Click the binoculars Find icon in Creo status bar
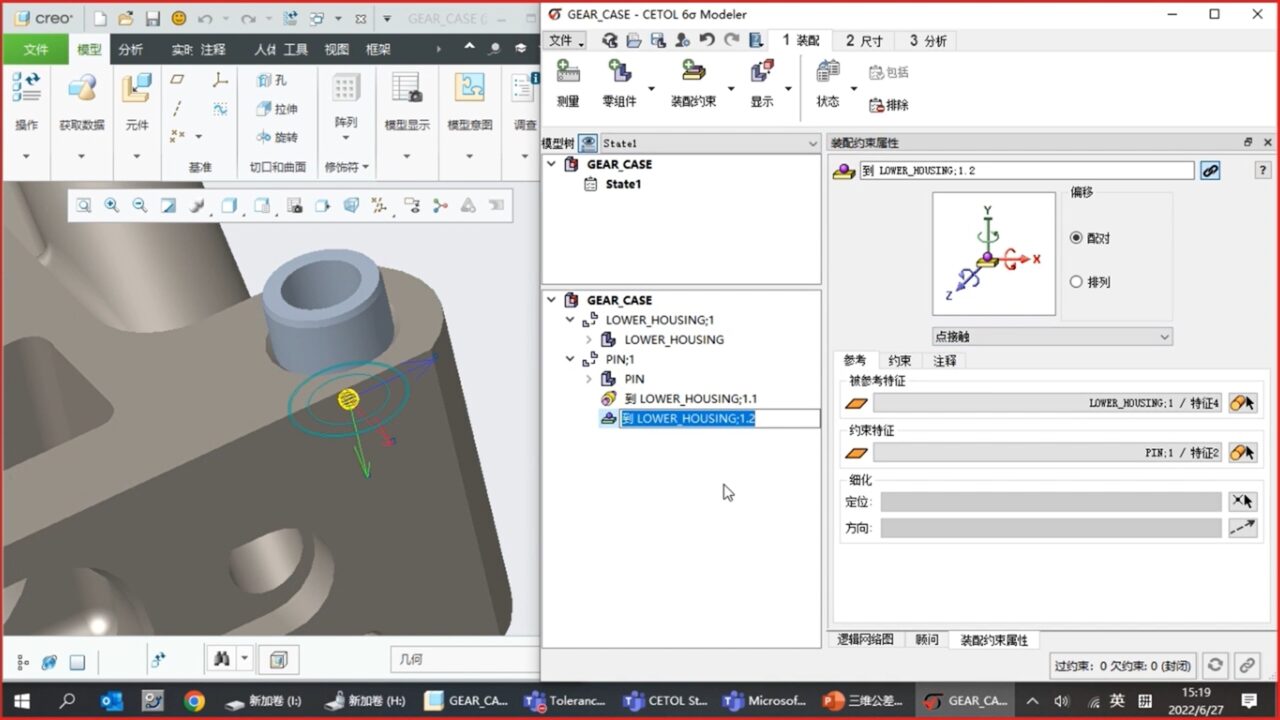This screenshot has width=1280, height=720. pos(220,660)
